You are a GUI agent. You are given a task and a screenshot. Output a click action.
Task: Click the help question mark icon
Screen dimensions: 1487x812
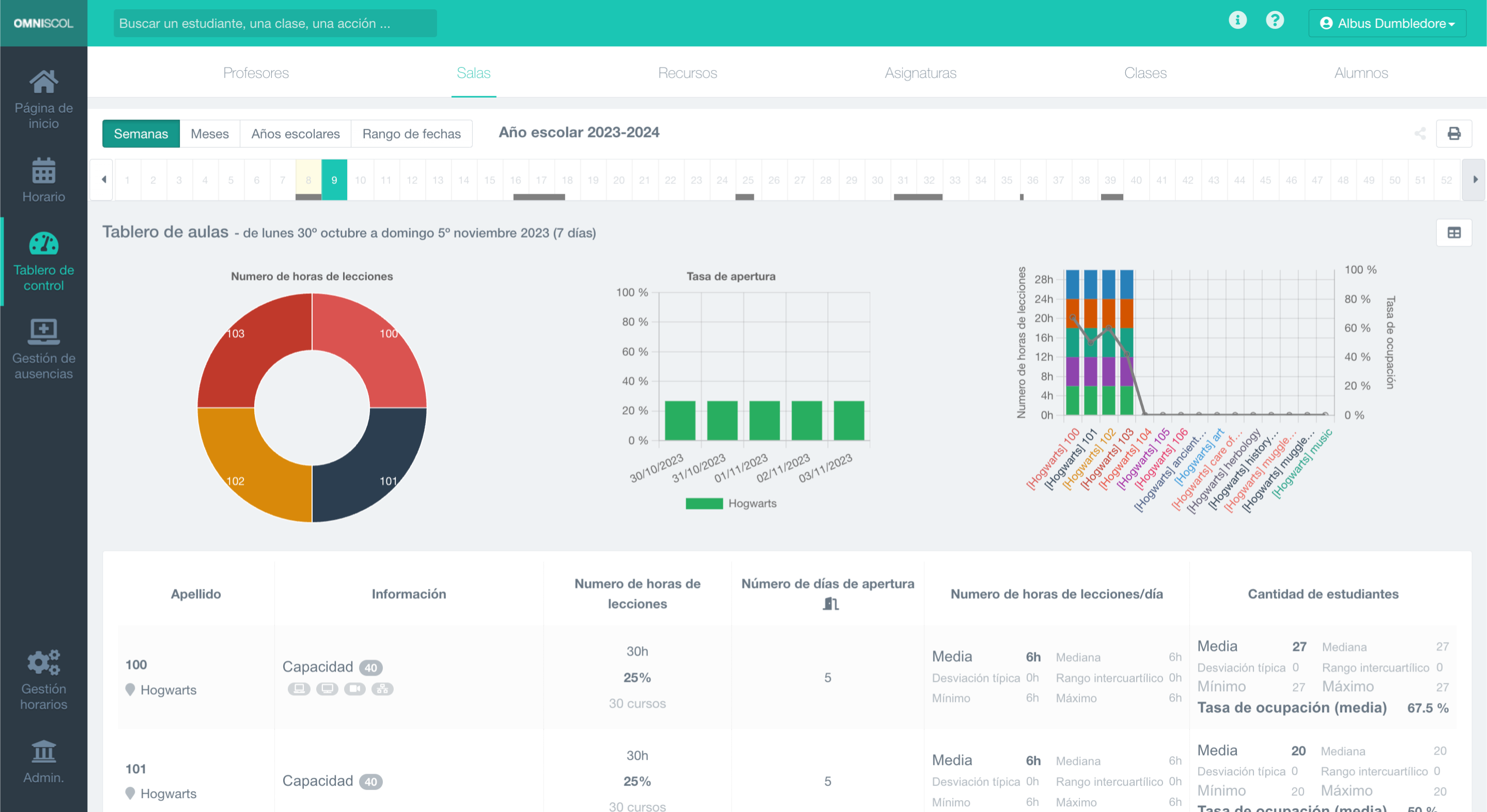pyautogui.click(x=1275, y=21)
